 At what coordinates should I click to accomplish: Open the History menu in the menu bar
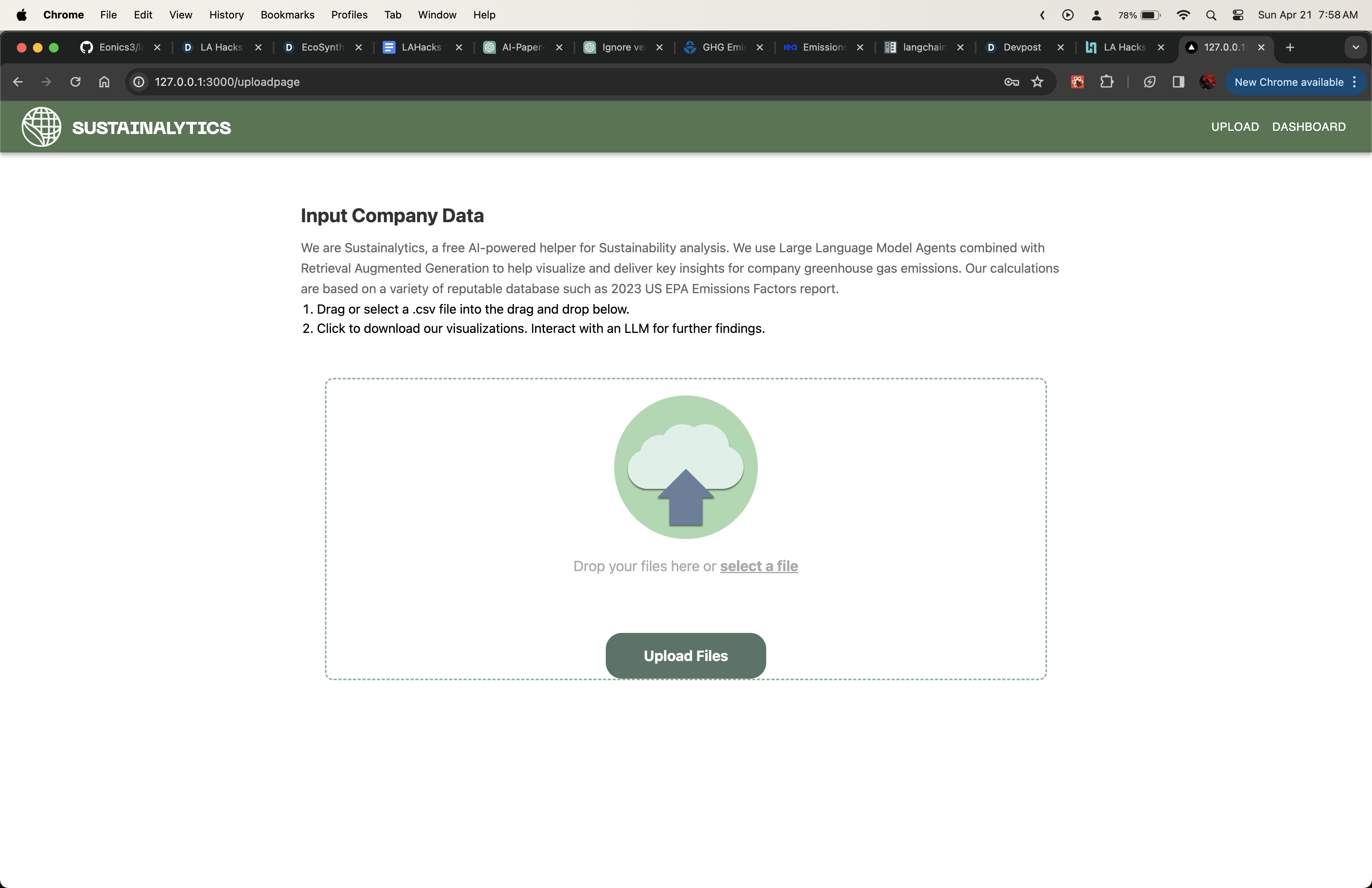(x=226, y=15)
